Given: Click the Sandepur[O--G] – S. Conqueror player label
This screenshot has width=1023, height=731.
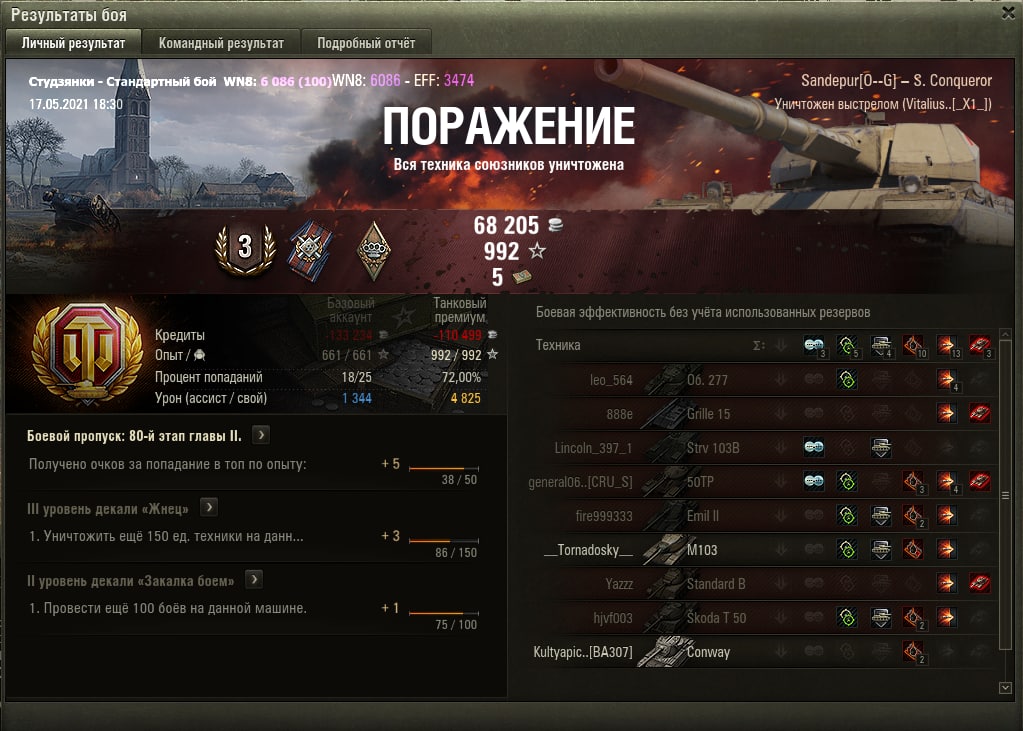Looking at the screenshot, I should tap(896, 81).
